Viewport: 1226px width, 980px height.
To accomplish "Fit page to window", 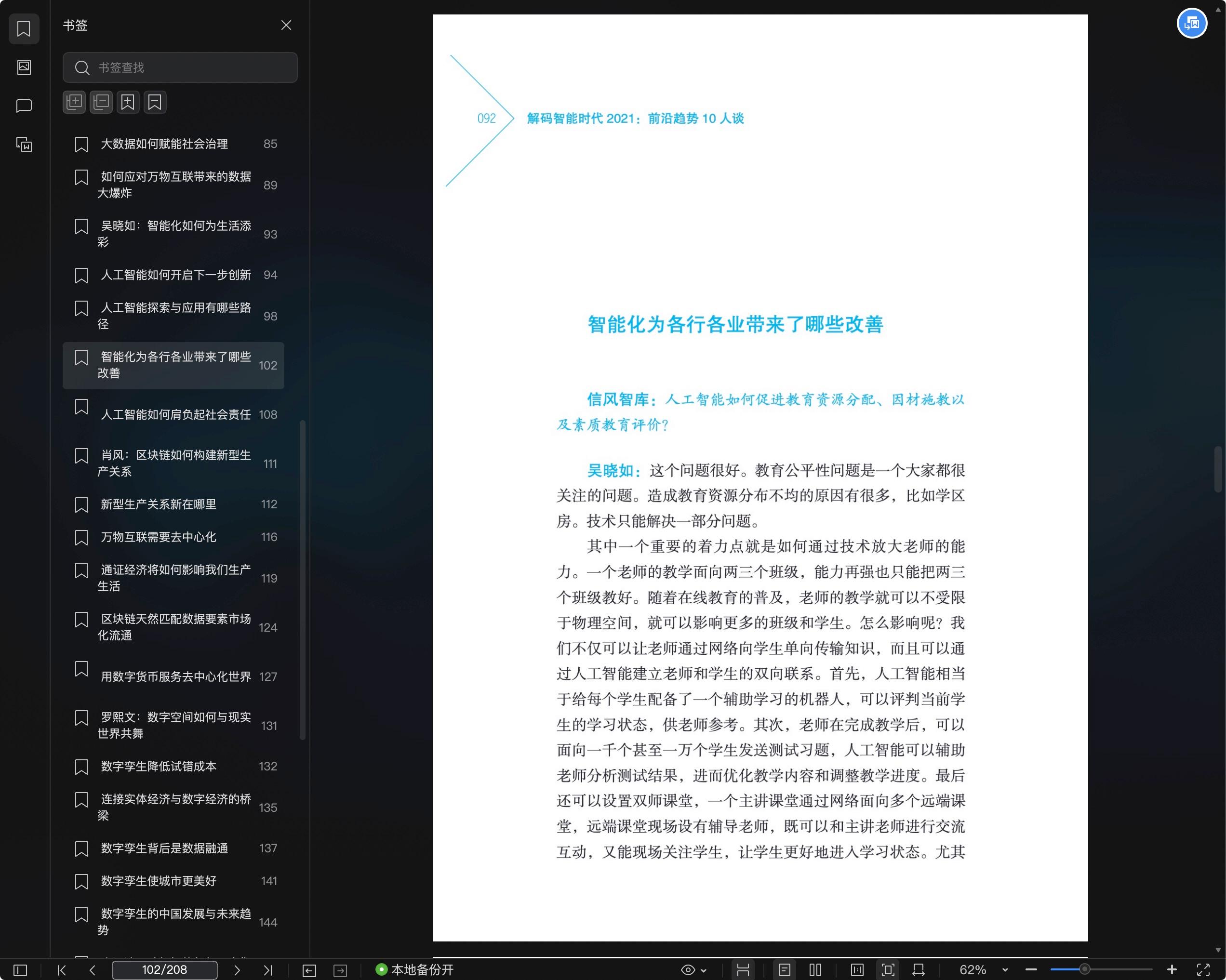I will coord(888,970).
